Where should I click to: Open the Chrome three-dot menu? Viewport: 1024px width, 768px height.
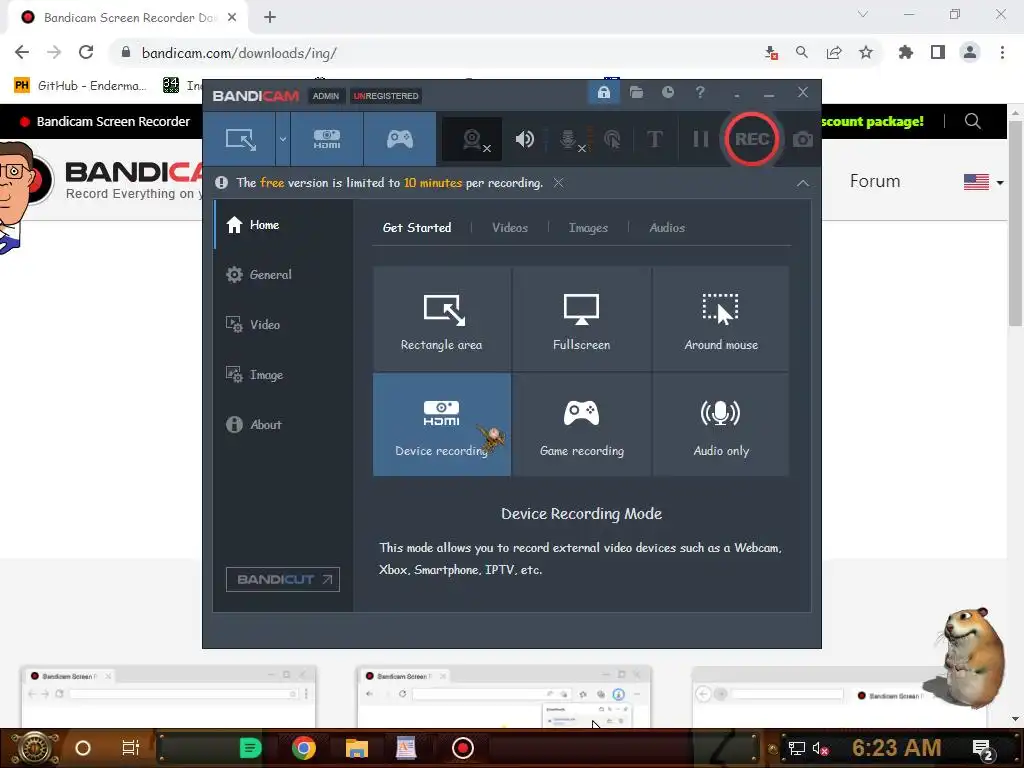click(x=1002, y=52)
